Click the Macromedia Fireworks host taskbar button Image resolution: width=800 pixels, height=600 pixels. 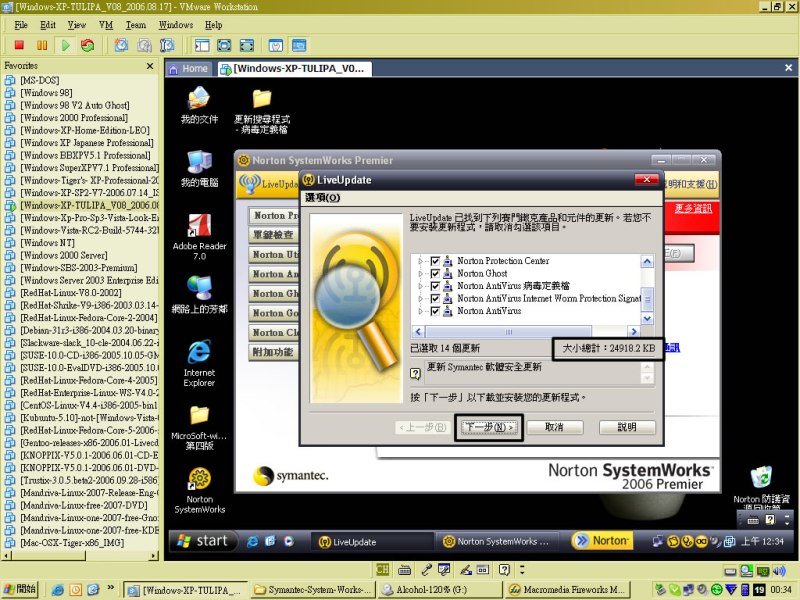[x=567, y=590]
